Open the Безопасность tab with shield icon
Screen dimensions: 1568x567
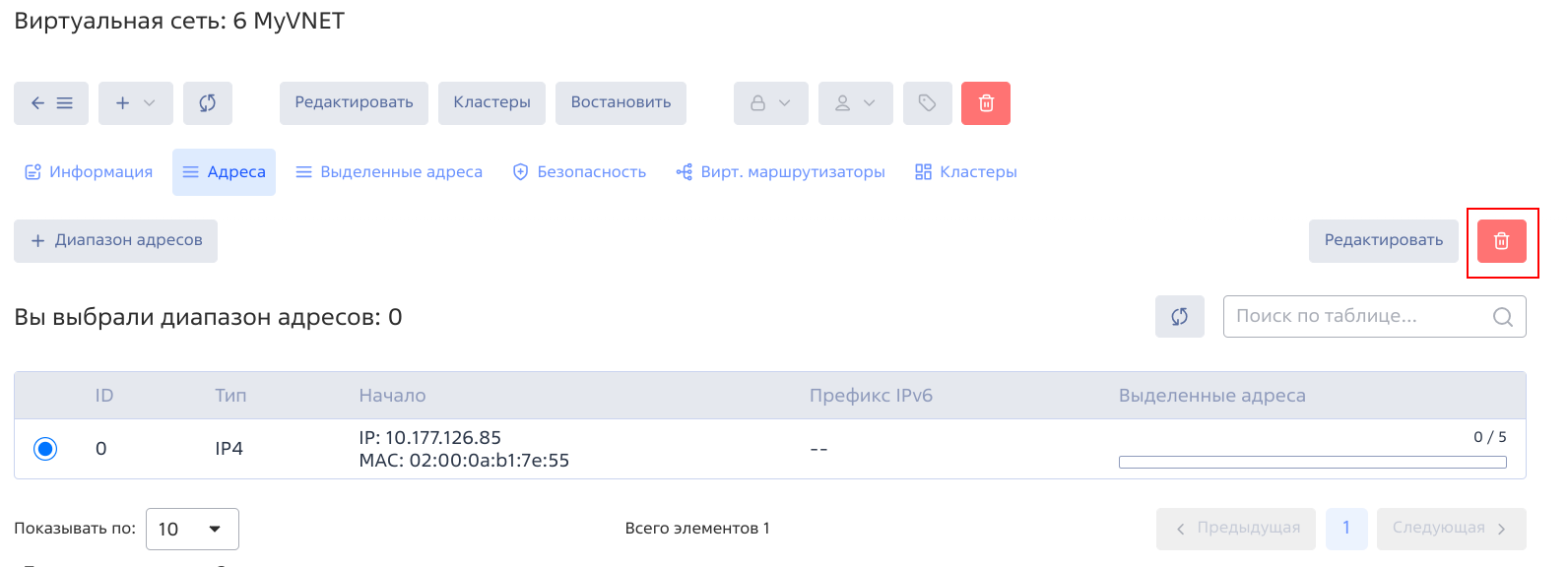point(579,172)
